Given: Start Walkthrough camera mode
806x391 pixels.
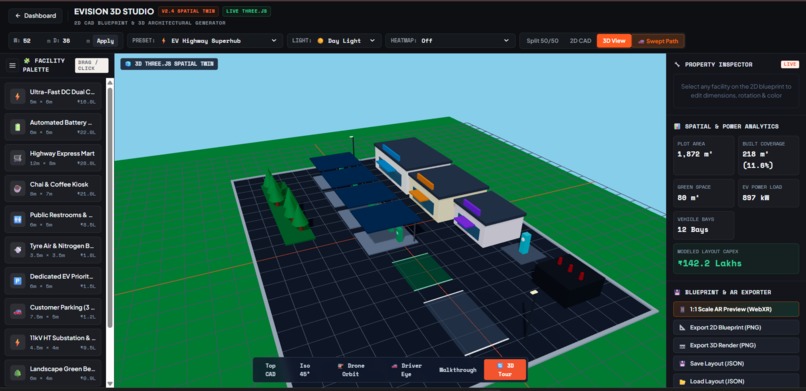Looking at the screenshot, I should tap(457, 370).
